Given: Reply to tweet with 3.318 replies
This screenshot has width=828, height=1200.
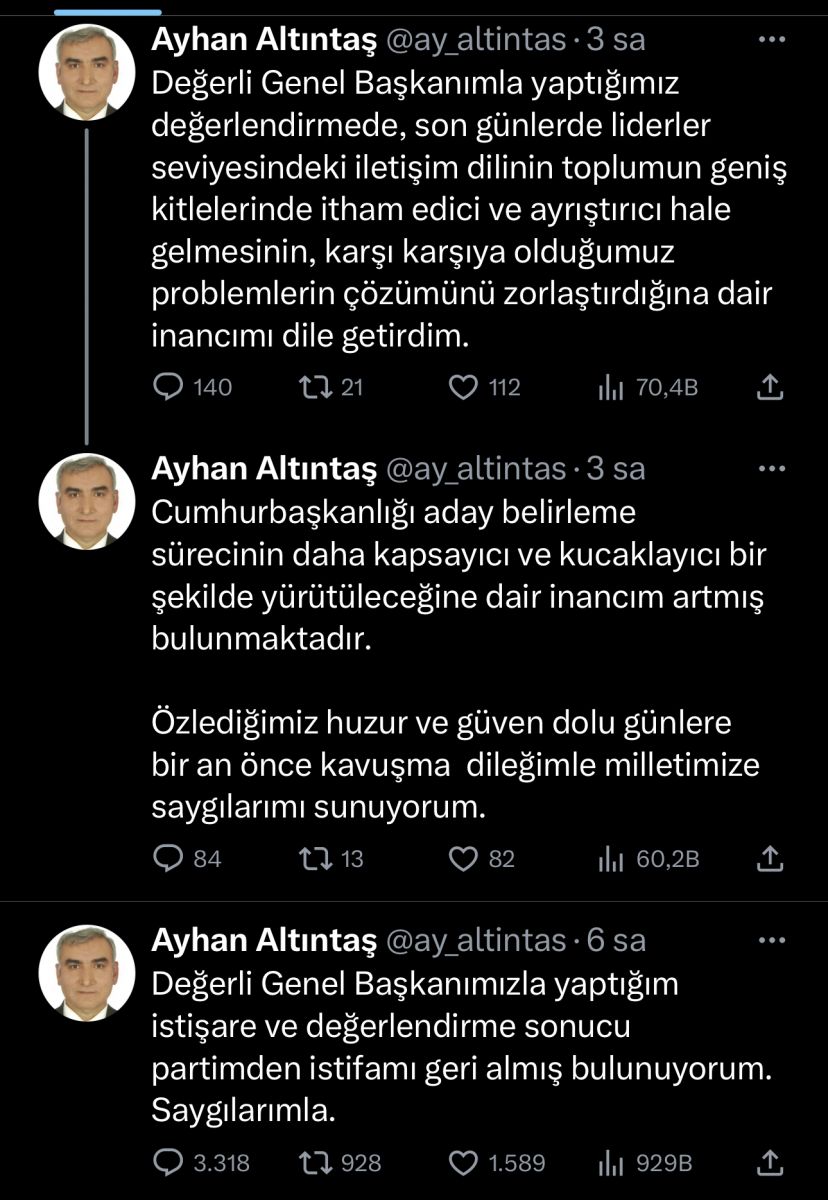Looking at the screenshot, I should coord(168,1162).
